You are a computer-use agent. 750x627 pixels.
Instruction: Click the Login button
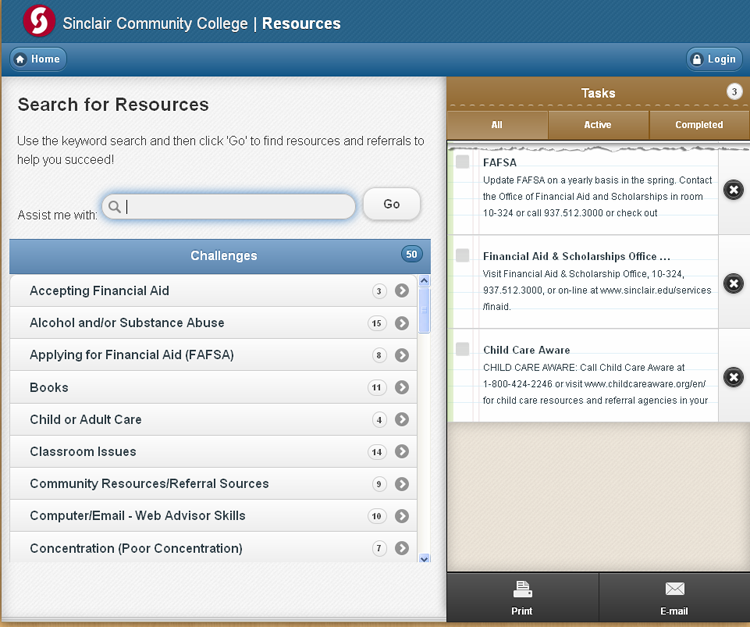click(x=715, y=59)
